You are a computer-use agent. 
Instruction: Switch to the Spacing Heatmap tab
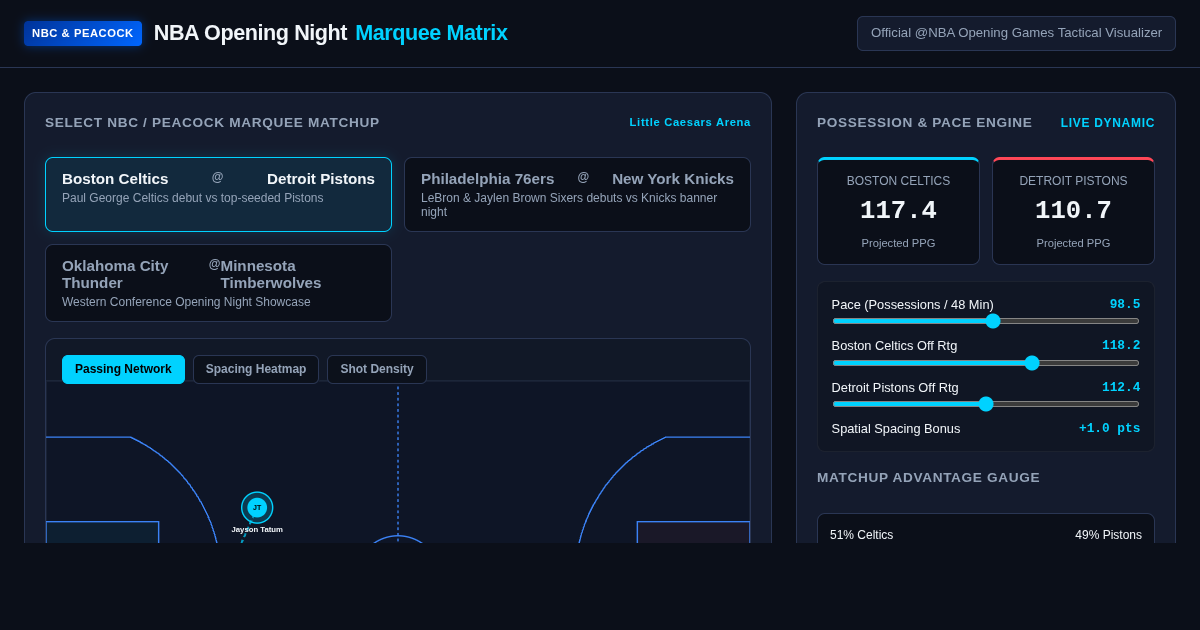coord(256,369)
